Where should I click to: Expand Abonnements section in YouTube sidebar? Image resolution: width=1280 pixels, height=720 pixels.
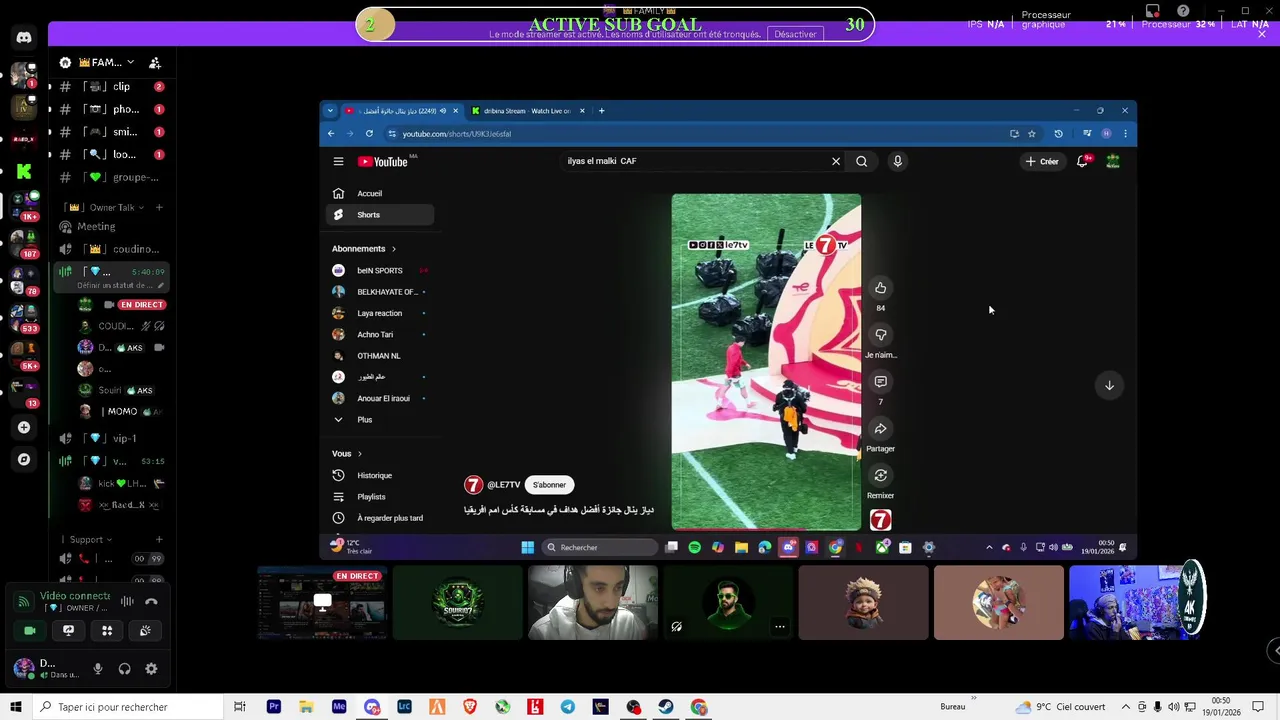(364, 248)
